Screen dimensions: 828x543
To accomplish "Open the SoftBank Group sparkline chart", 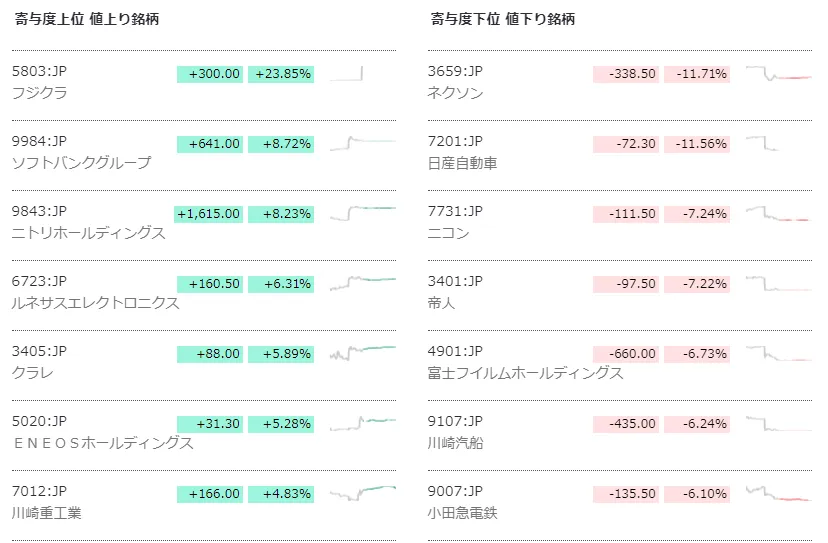I will pos(362,144).
